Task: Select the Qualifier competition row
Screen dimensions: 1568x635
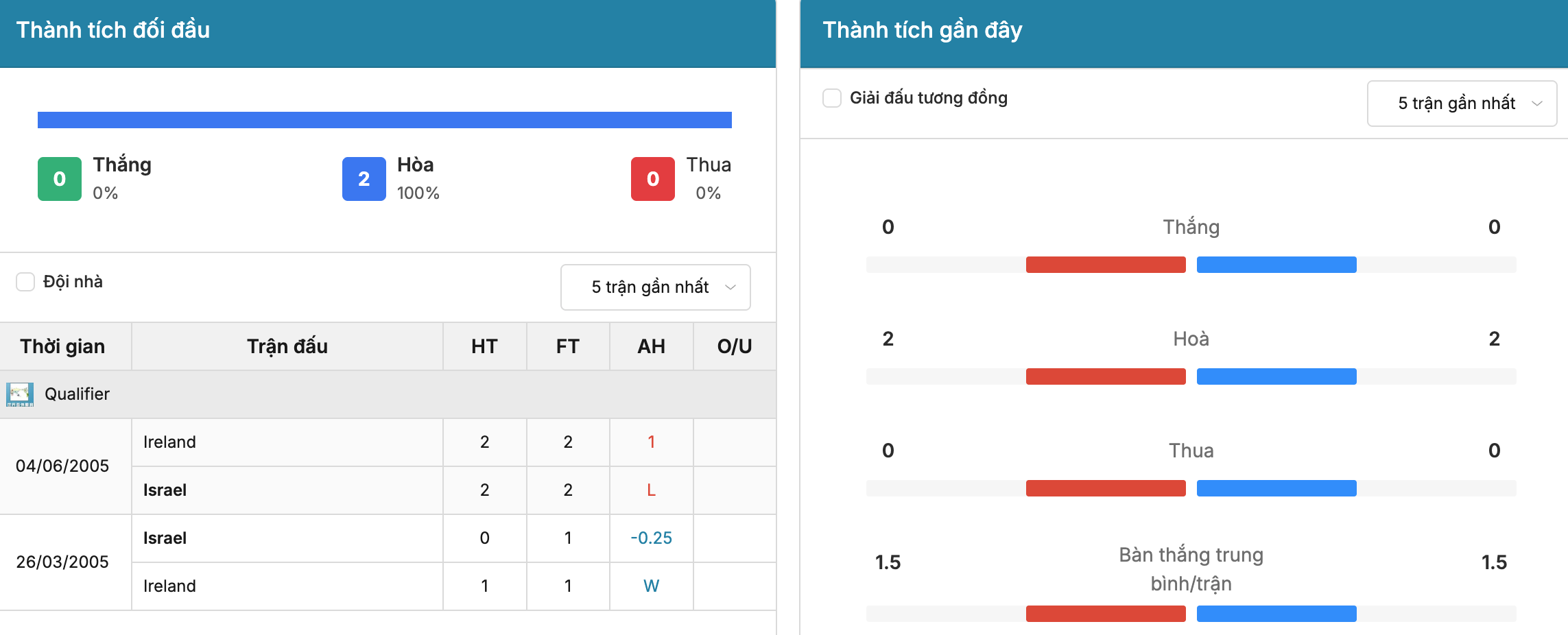Action: tap(388, 394)
